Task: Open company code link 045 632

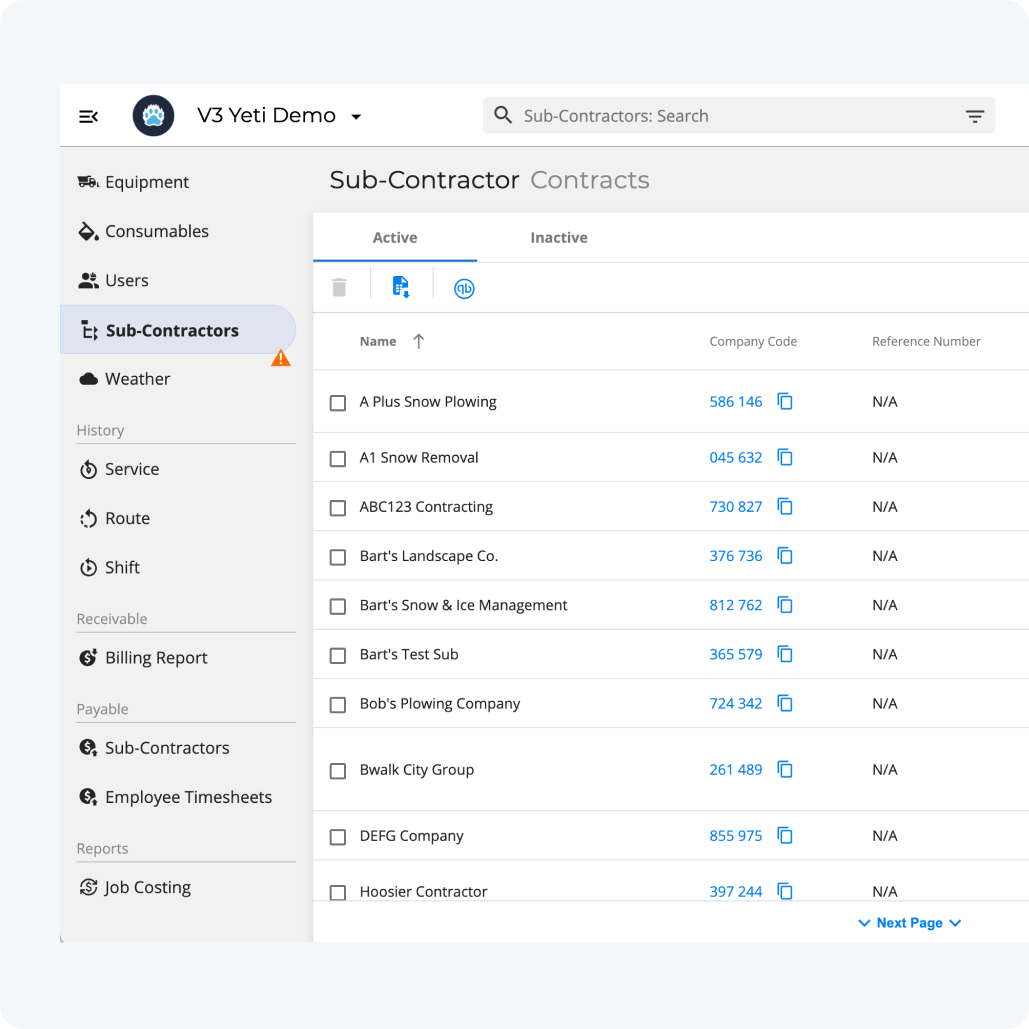Action: (x=736, y=457)
